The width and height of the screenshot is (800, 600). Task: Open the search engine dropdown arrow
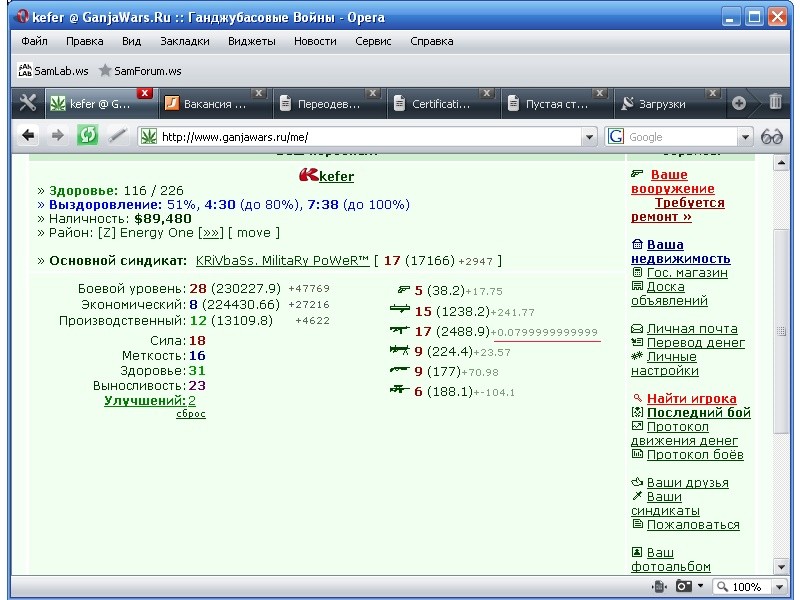tap(745, 137)
